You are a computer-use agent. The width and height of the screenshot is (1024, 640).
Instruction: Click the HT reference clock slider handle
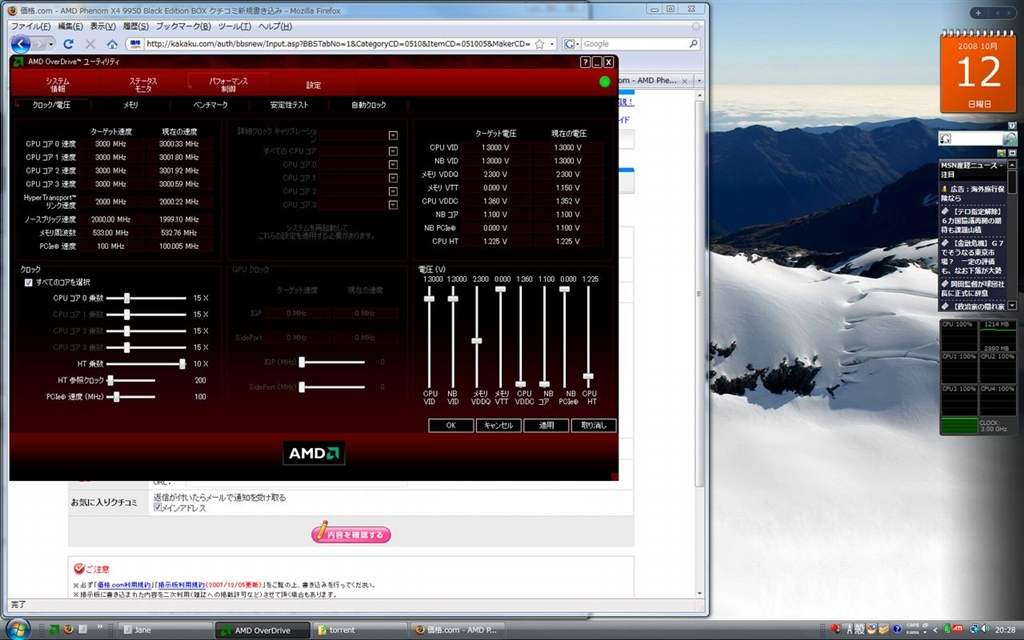[110, 380]
